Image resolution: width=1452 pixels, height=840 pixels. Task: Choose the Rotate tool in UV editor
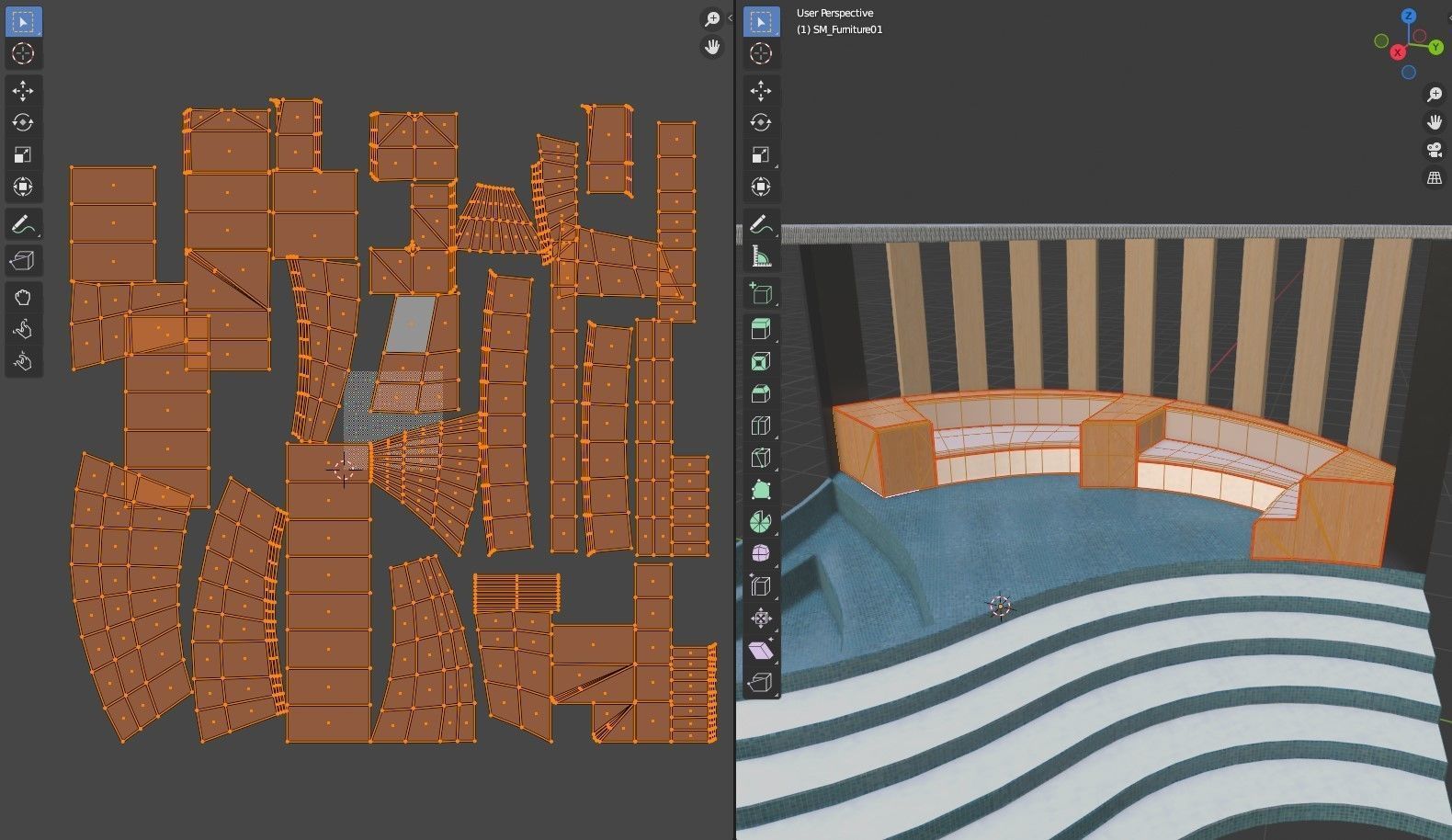[23, 122]
